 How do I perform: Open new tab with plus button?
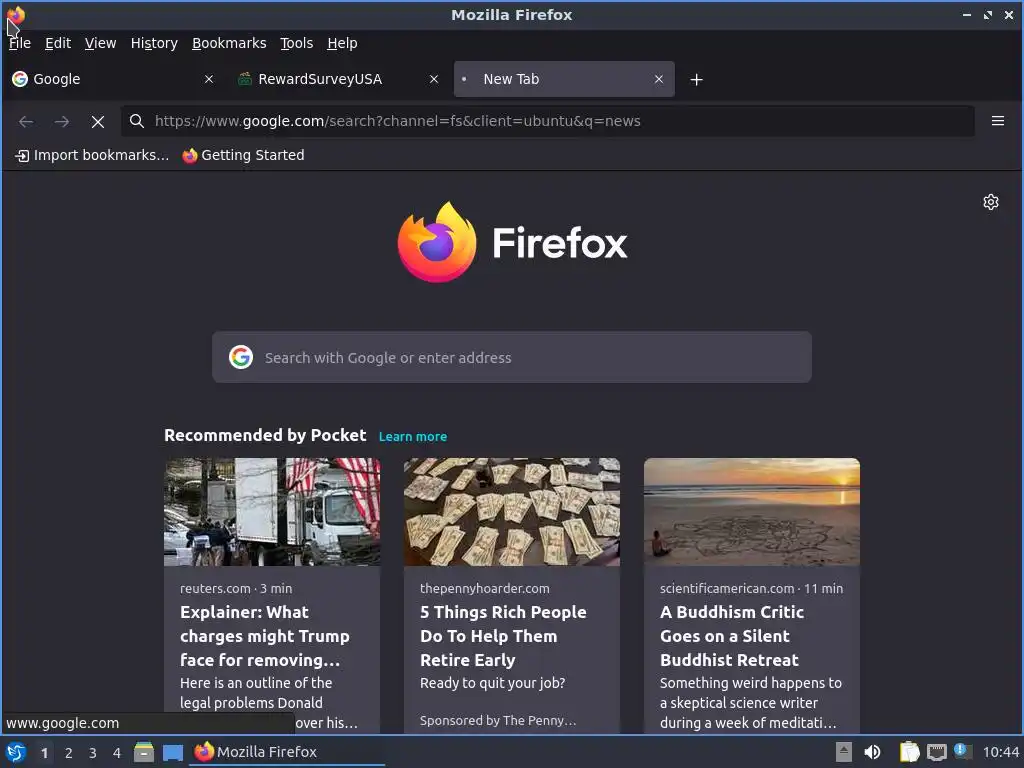[x=696, y=80]
